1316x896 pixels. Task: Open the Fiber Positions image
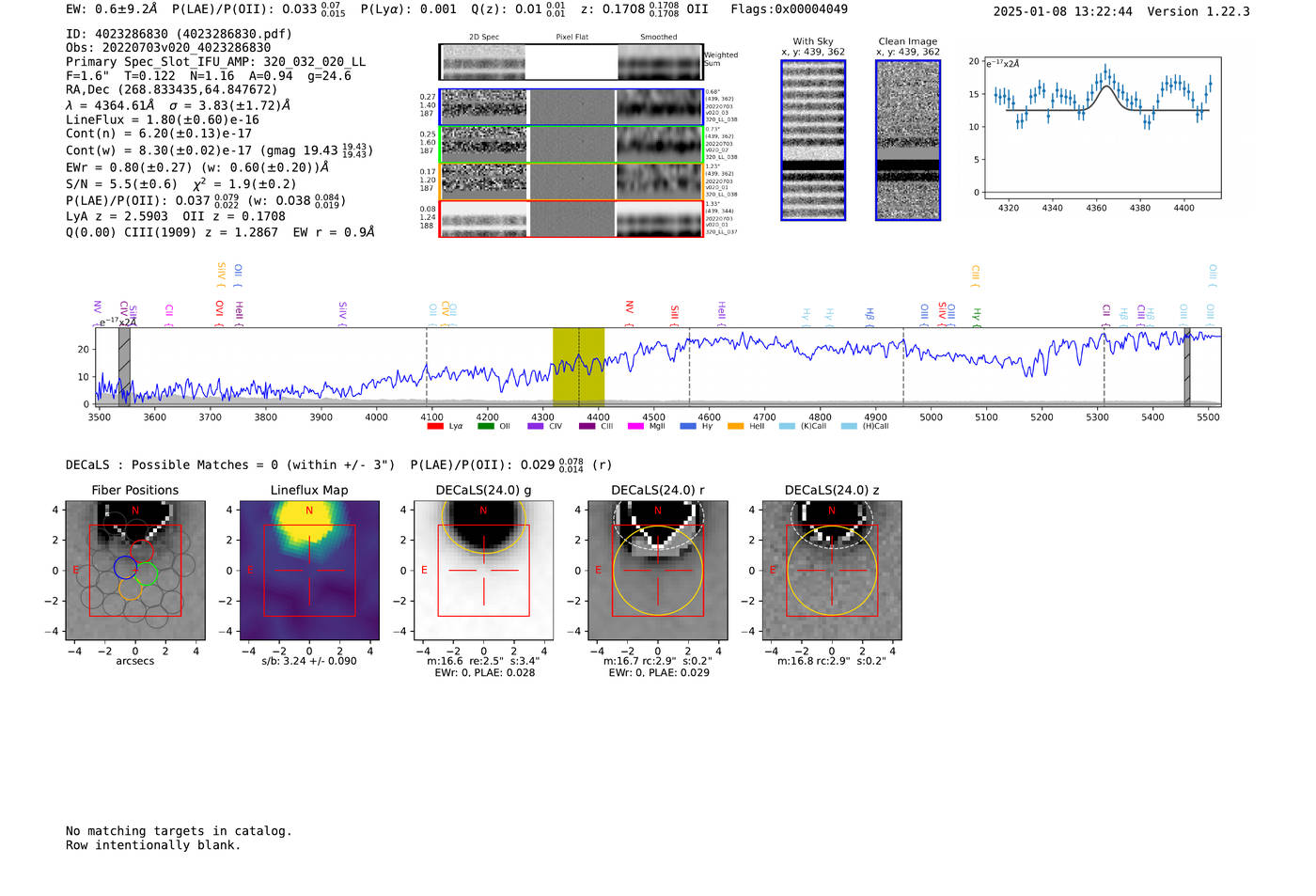[135, 570]
